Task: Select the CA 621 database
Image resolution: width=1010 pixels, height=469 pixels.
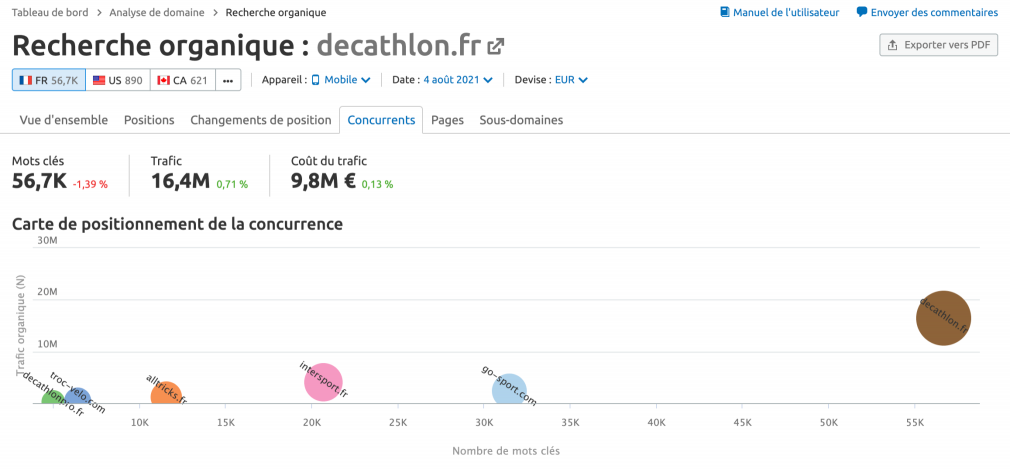Action: pyautogui.click(x=183, y=80)
